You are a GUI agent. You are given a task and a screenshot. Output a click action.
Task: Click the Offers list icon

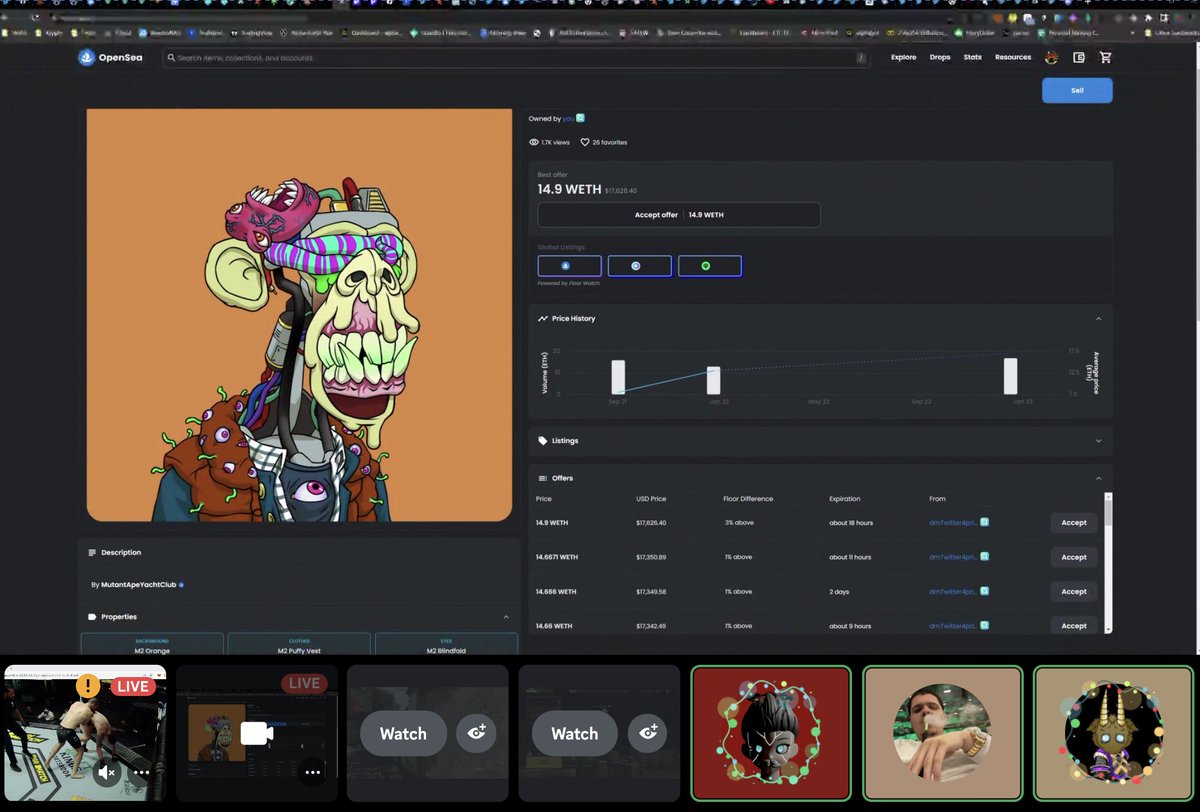542,478
